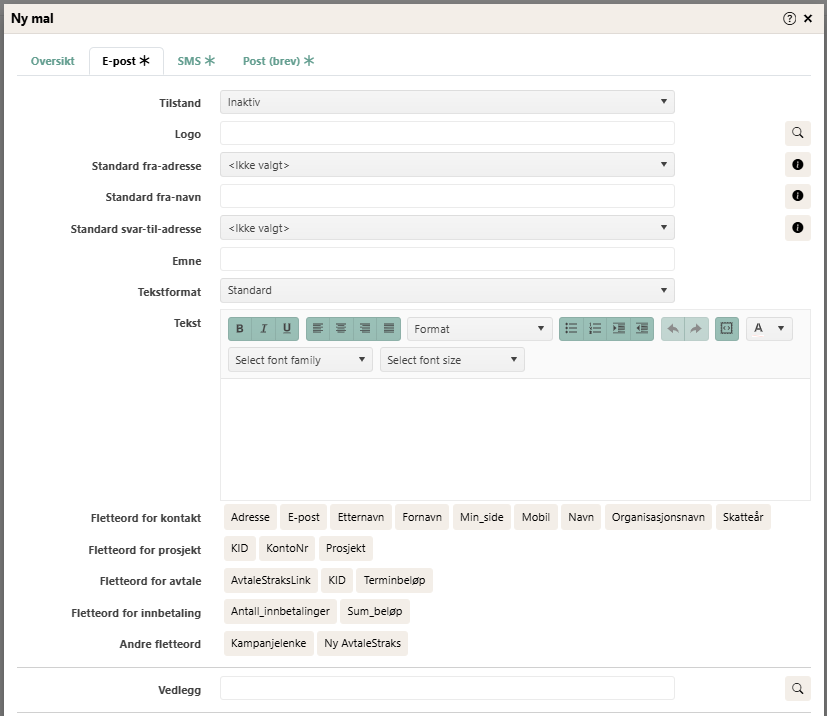
Task: Click the Logo input field
Action: 447,133
